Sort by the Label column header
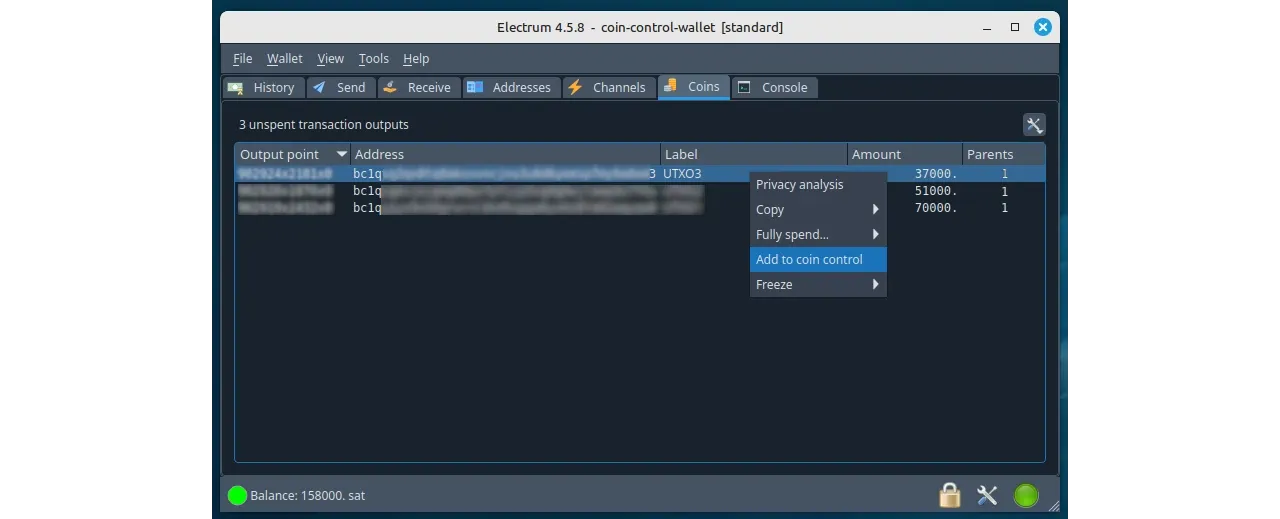1280x519 pixels. 754,154
